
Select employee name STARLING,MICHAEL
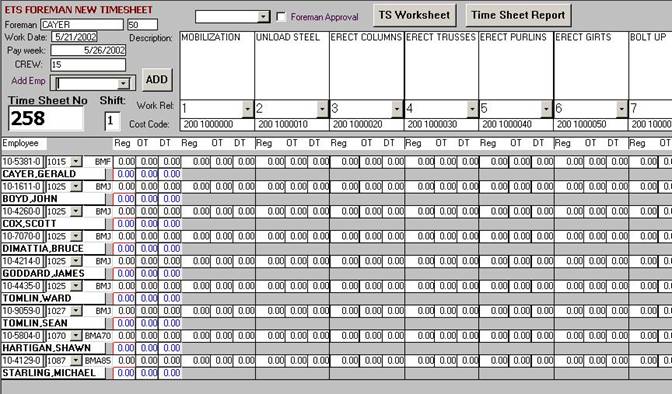coord(53,373)
